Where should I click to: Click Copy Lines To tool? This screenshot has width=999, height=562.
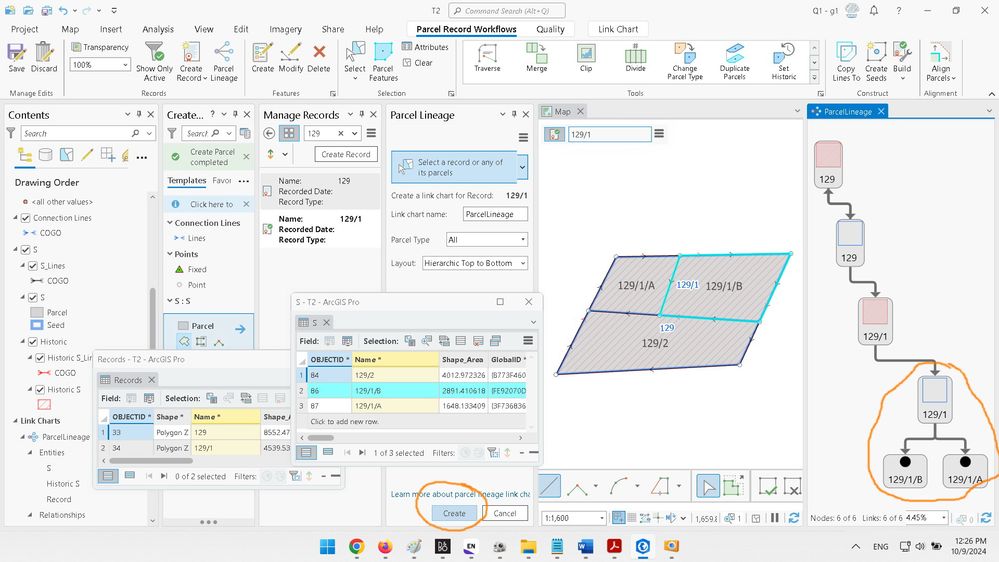[x=846, y=62]
